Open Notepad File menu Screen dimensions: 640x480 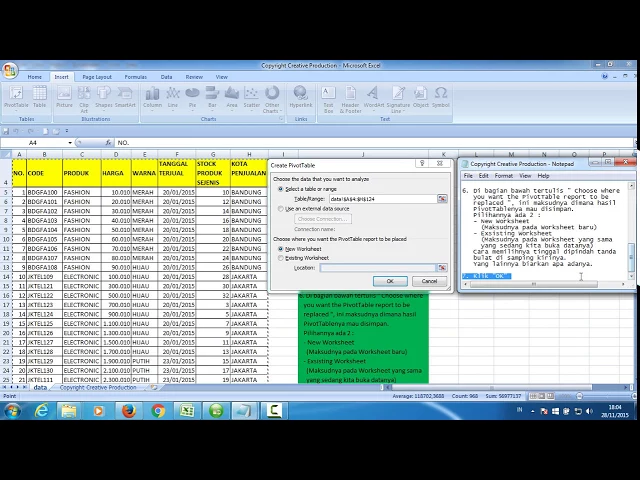click(x=468, y=176)
